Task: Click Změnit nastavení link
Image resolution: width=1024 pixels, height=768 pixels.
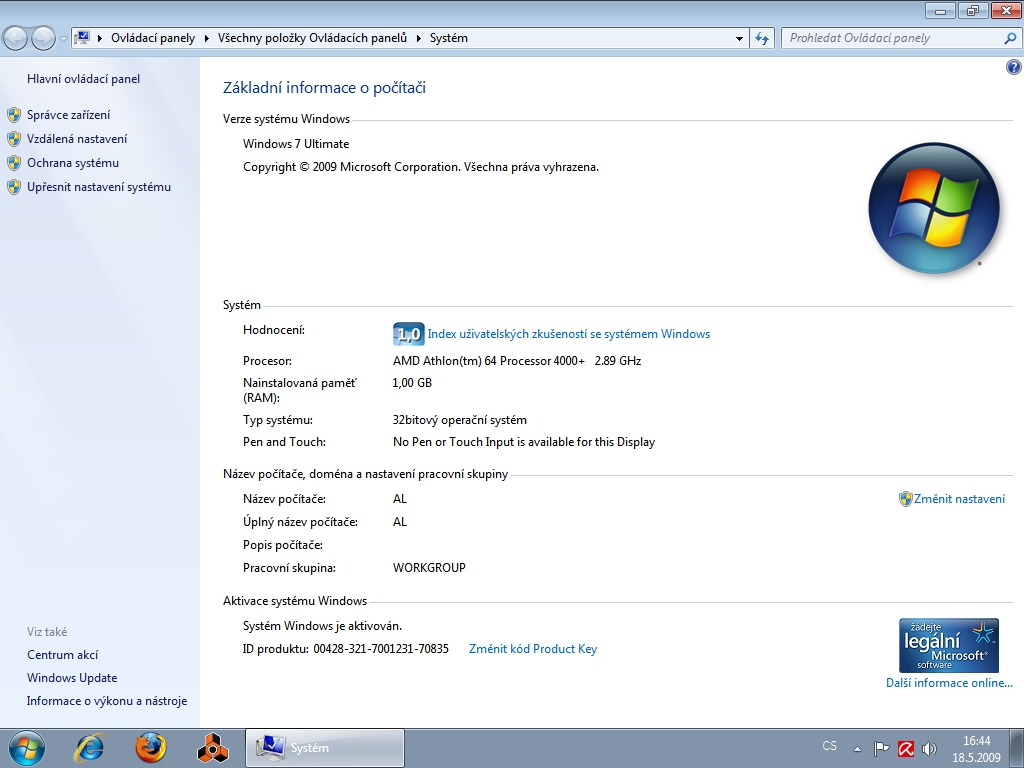Action: 959,499
